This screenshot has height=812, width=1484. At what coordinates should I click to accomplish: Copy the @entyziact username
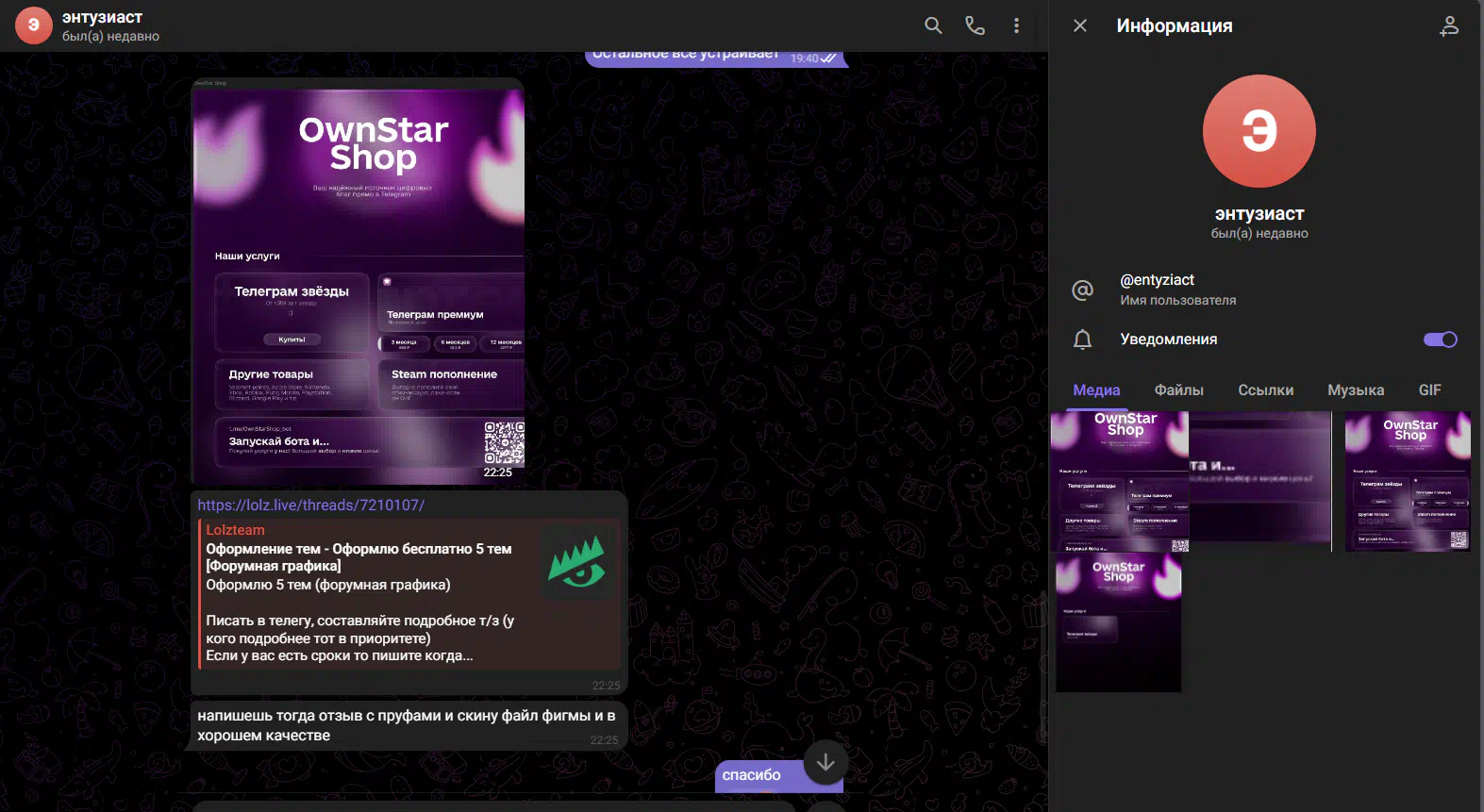click(x=1157, y=280)
